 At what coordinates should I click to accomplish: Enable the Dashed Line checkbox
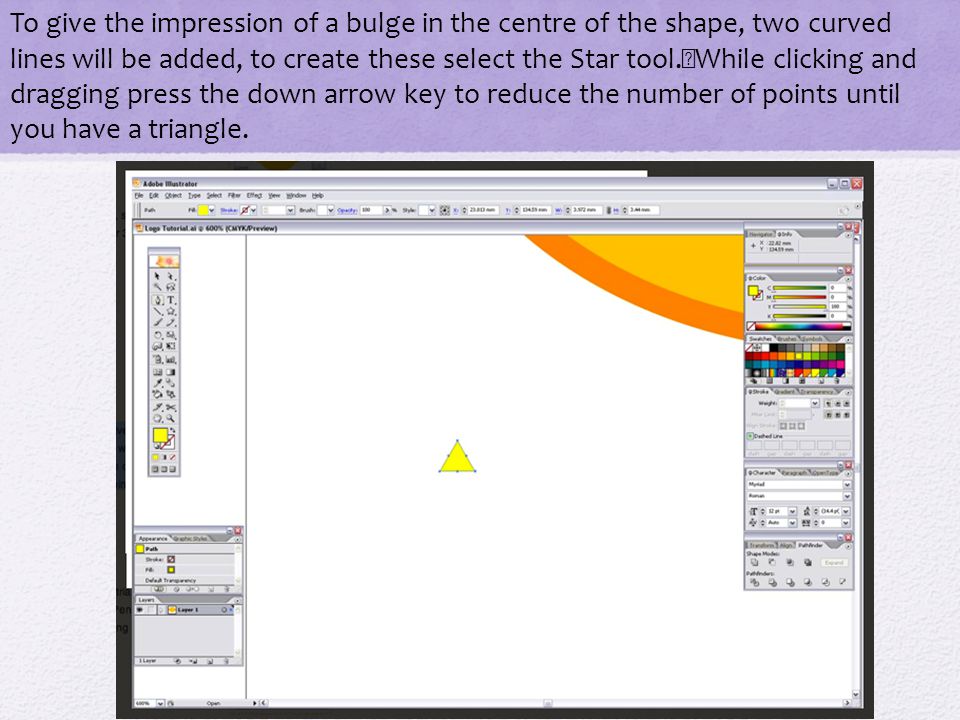(x=750, y=436)
